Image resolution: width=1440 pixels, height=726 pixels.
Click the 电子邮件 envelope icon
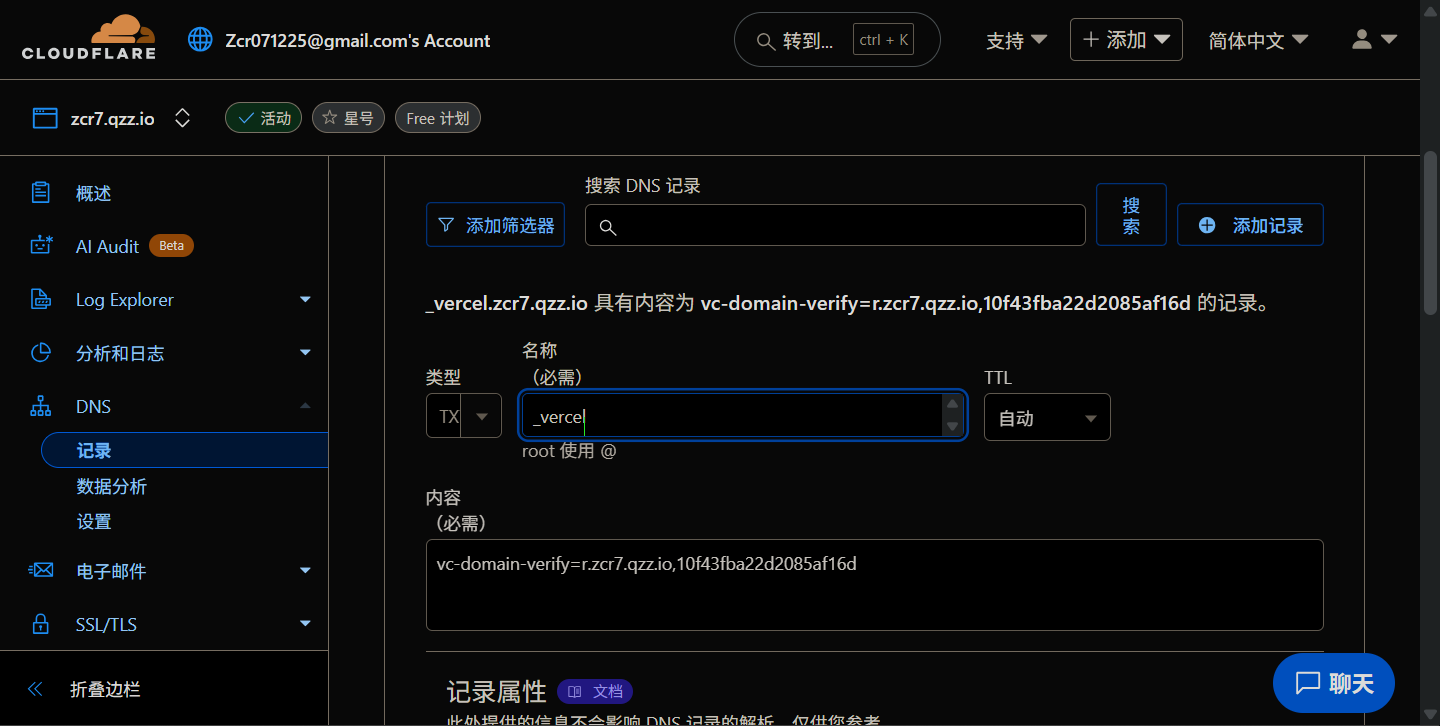pos(41,570)
